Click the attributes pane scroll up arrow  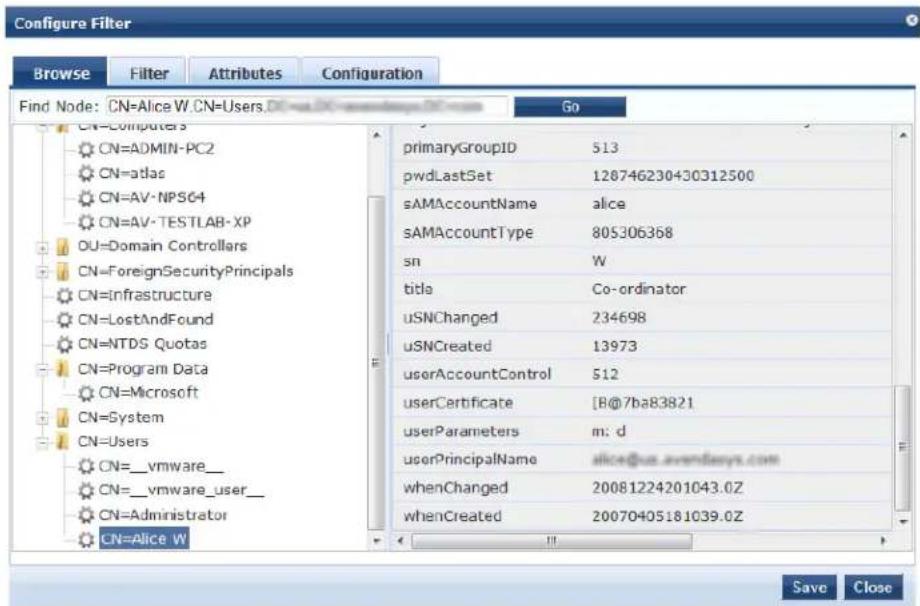pyautogui.click(x=904, y=136)
